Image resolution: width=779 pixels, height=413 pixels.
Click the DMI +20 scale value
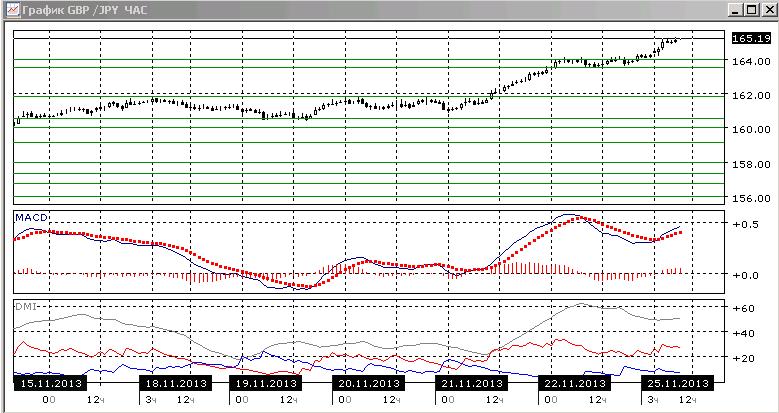click(744, 358)
